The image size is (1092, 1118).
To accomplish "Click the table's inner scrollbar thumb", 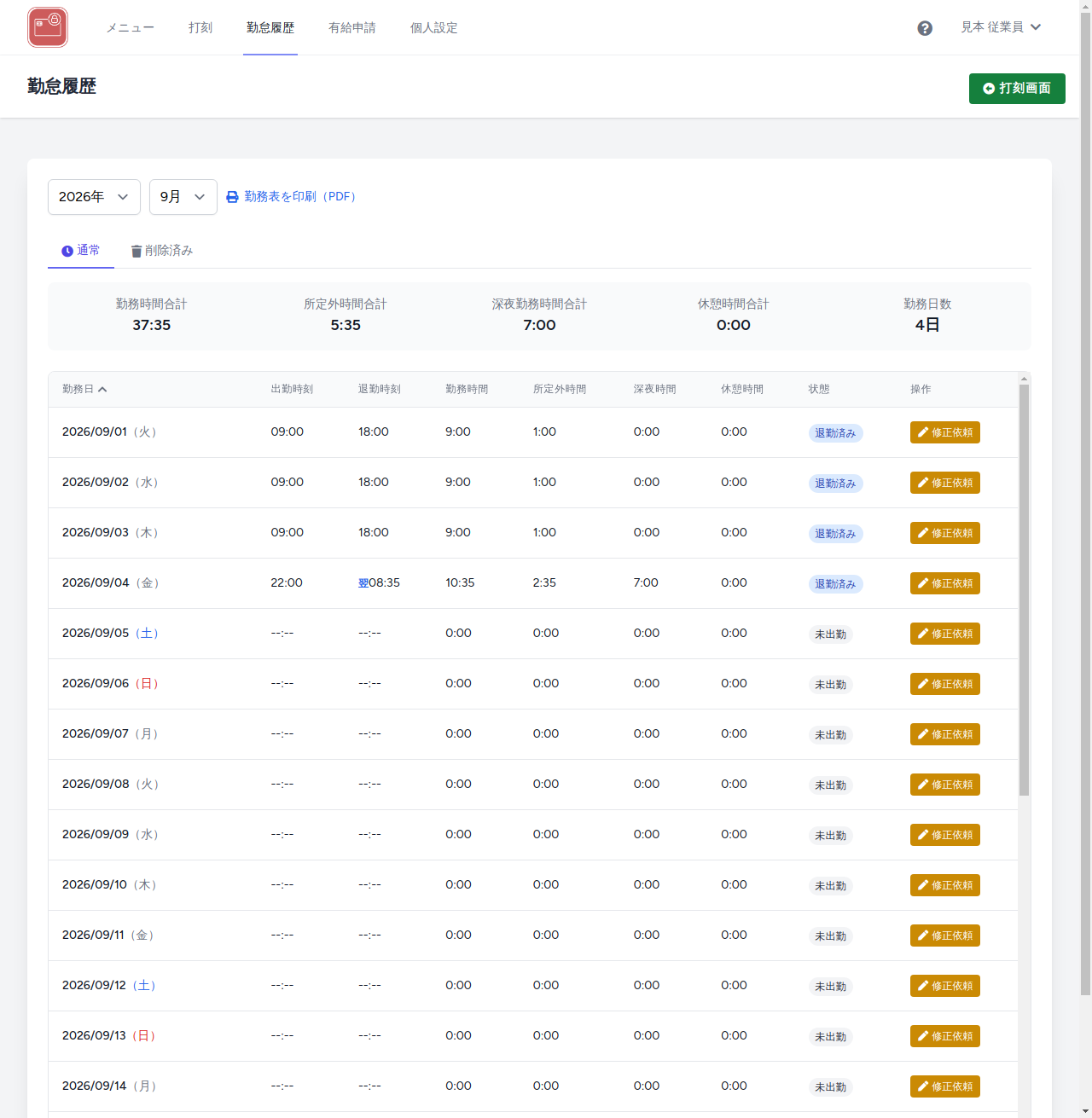I will (x=1024, y=590).
